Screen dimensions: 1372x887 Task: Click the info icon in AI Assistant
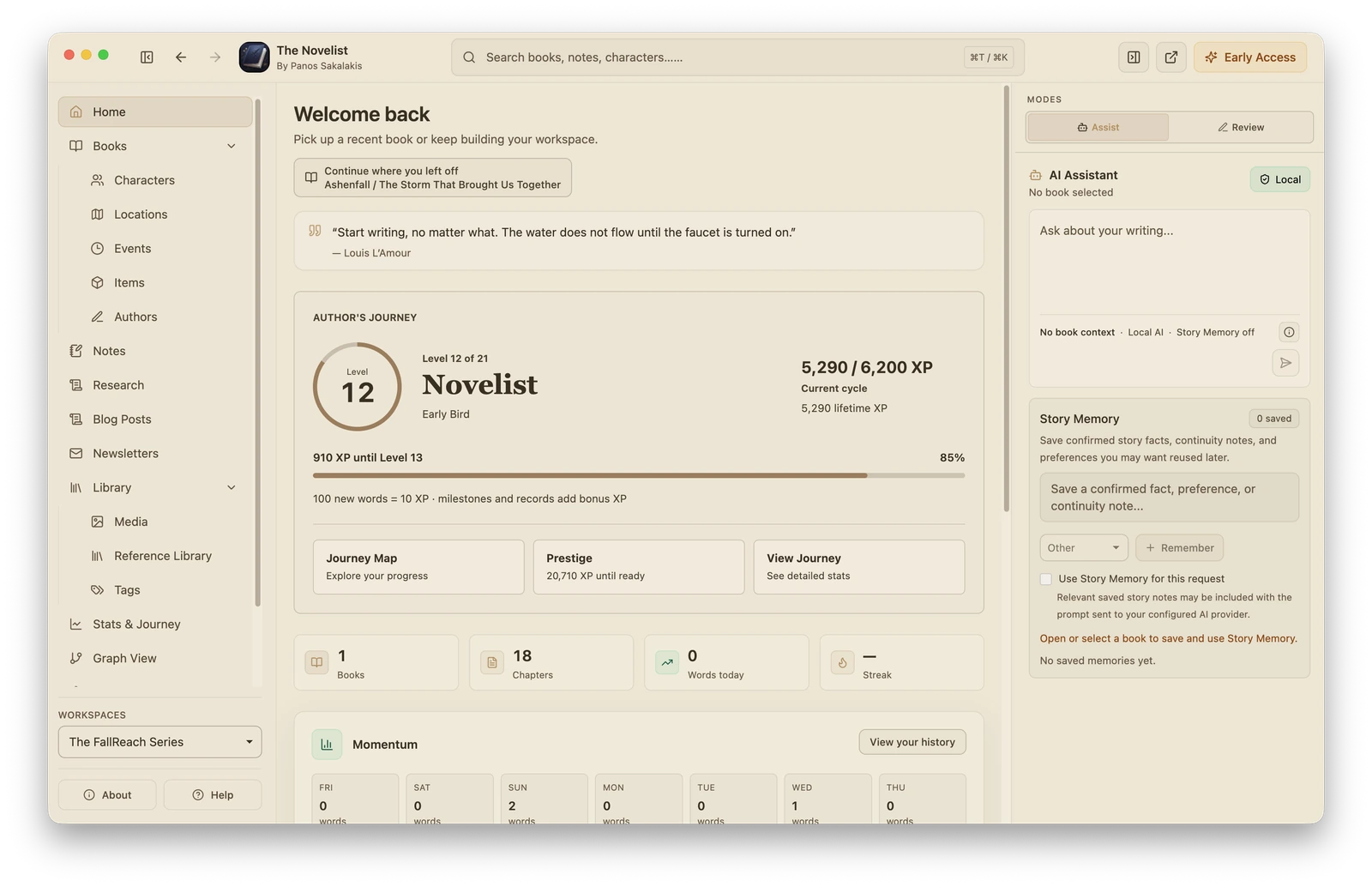1289,332
